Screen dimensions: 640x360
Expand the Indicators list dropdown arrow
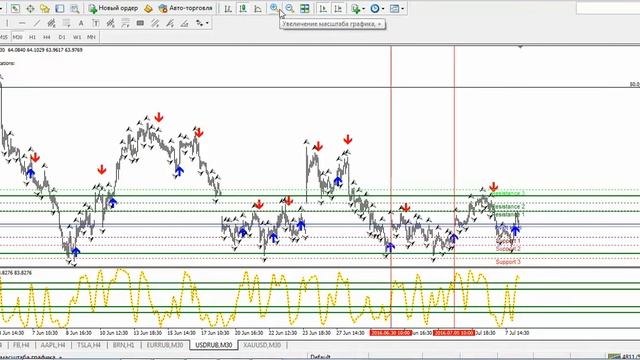pos(363,9)
